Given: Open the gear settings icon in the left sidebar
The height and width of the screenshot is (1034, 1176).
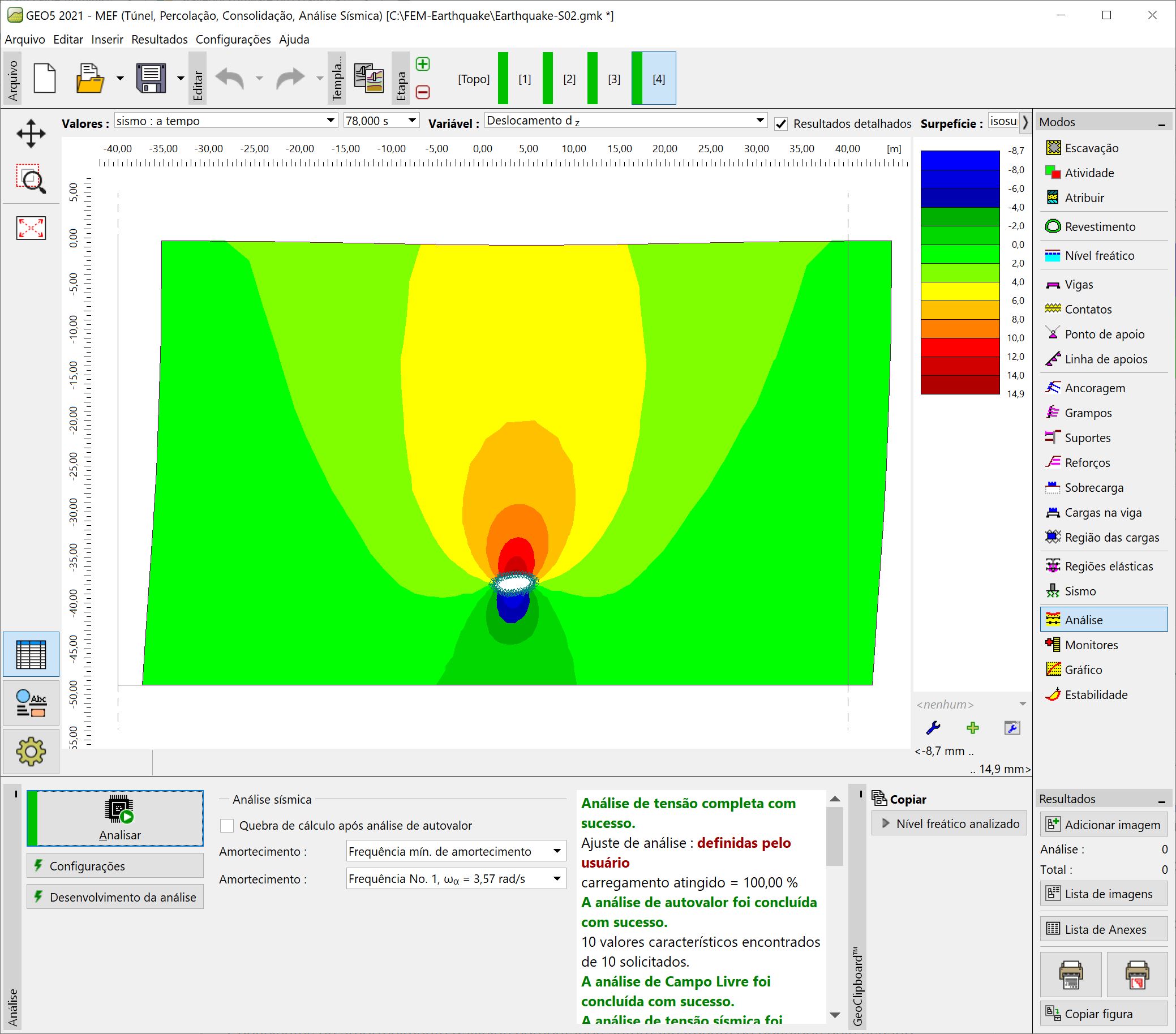Looking at the screenshot, I should pyautogui.click(x=31, y=752).
